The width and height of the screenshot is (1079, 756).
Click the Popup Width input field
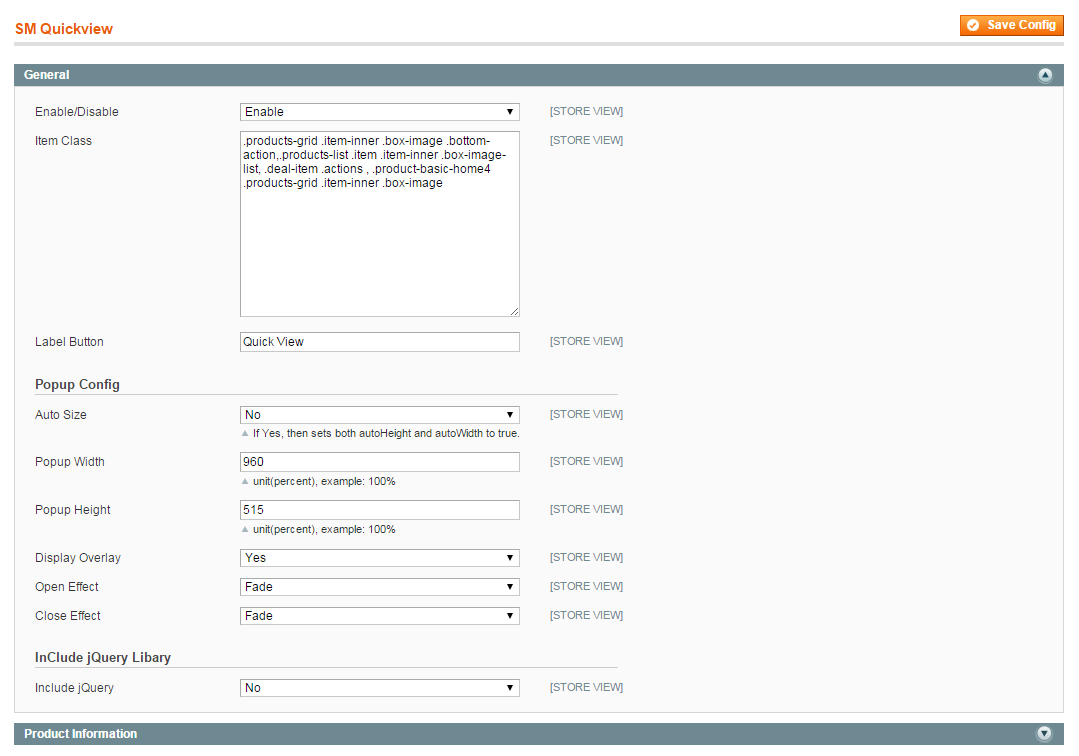(379, 462)
